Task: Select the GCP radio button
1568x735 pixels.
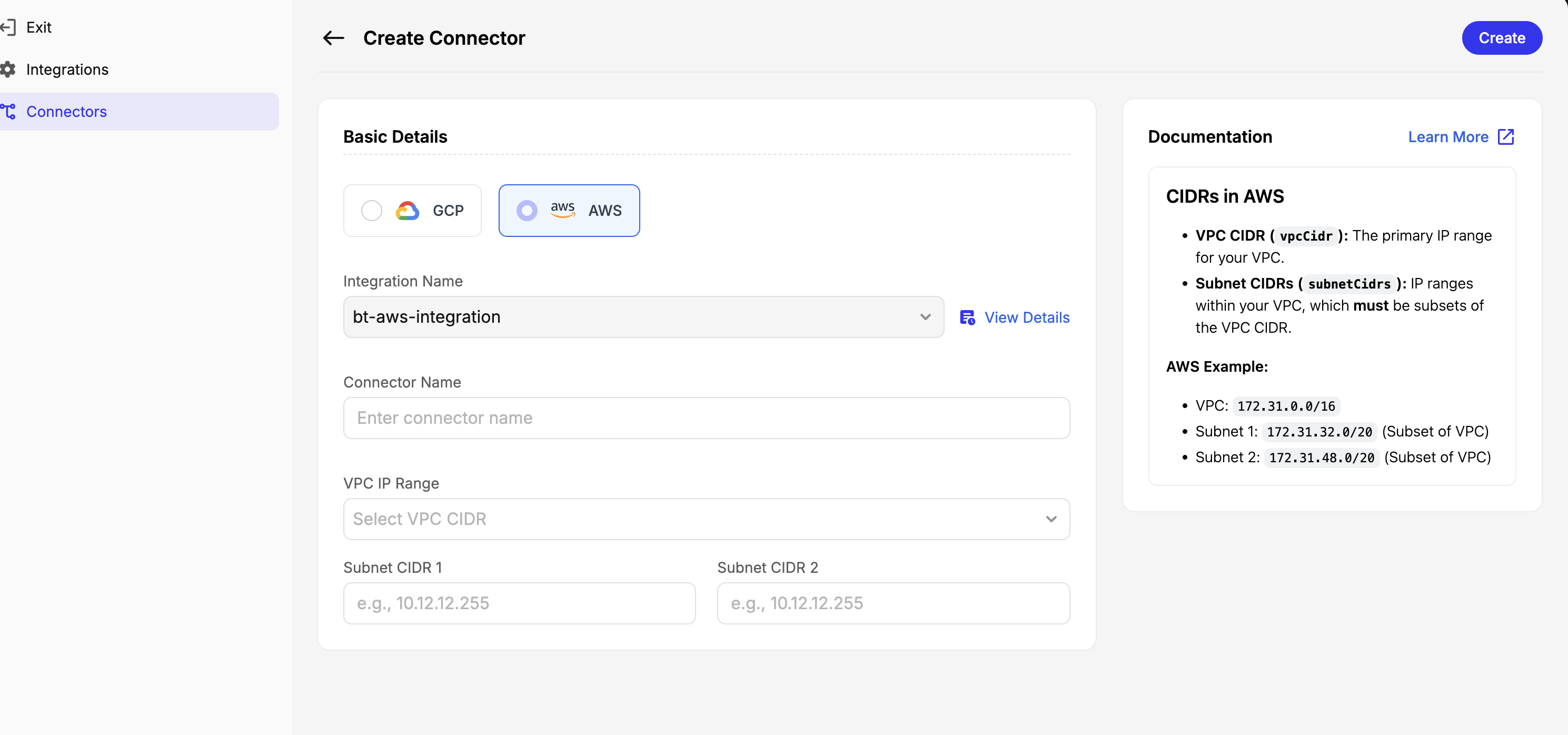Action: [x=372, y=211]
